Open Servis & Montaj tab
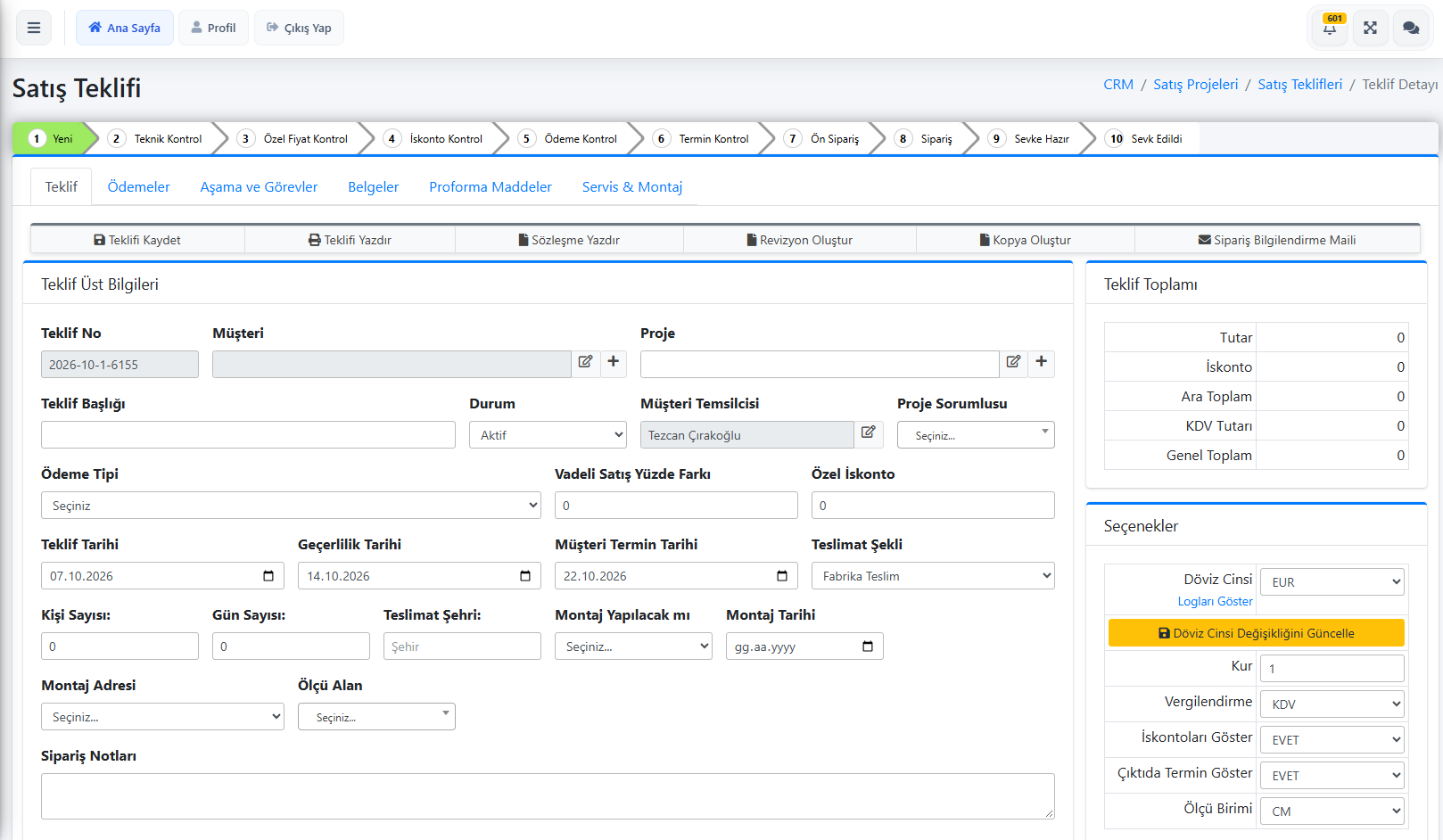 point(632,187)
